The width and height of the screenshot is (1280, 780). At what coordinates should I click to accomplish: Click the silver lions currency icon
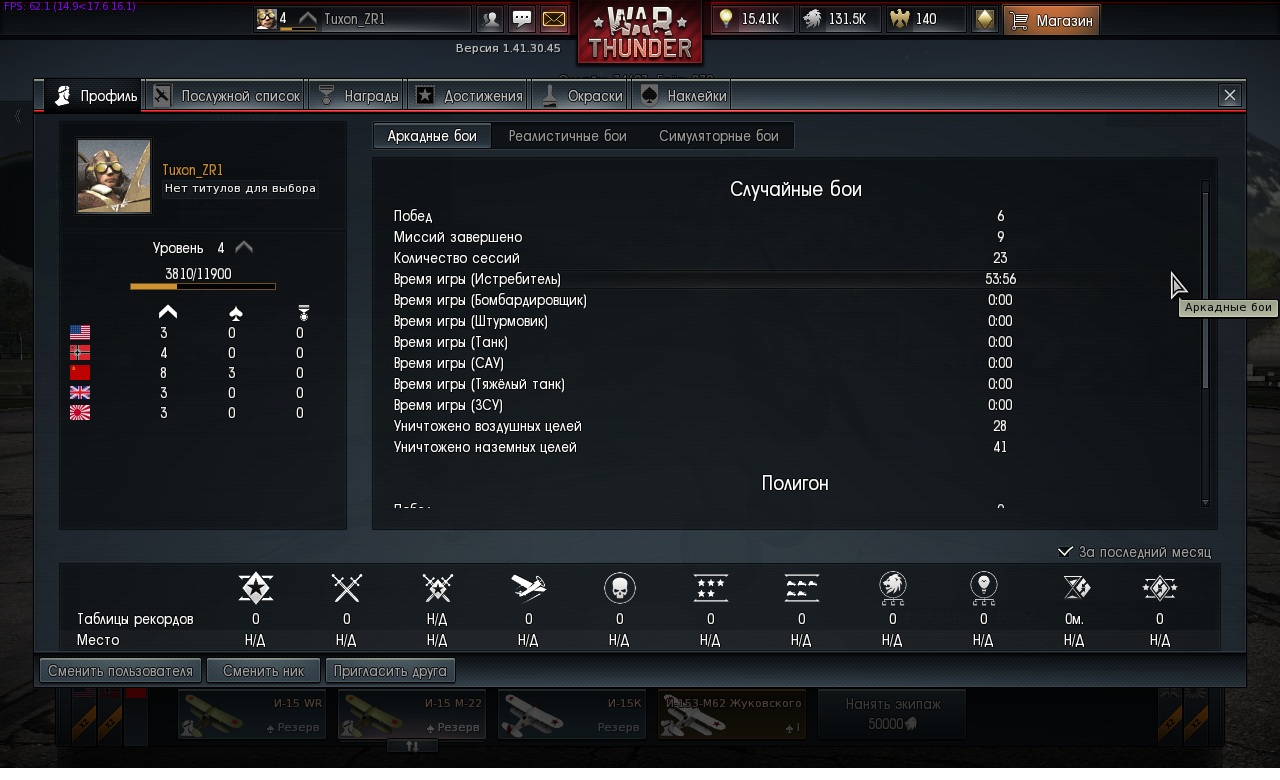click(813, 19)
